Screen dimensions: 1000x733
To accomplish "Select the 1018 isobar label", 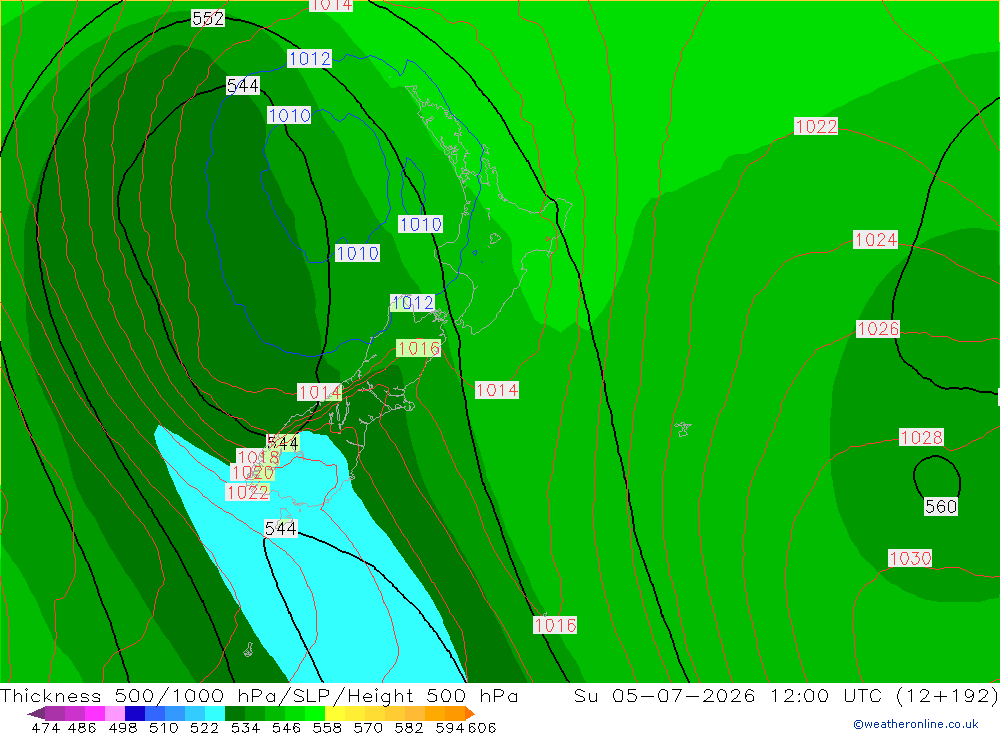I will tap(258, 457).
